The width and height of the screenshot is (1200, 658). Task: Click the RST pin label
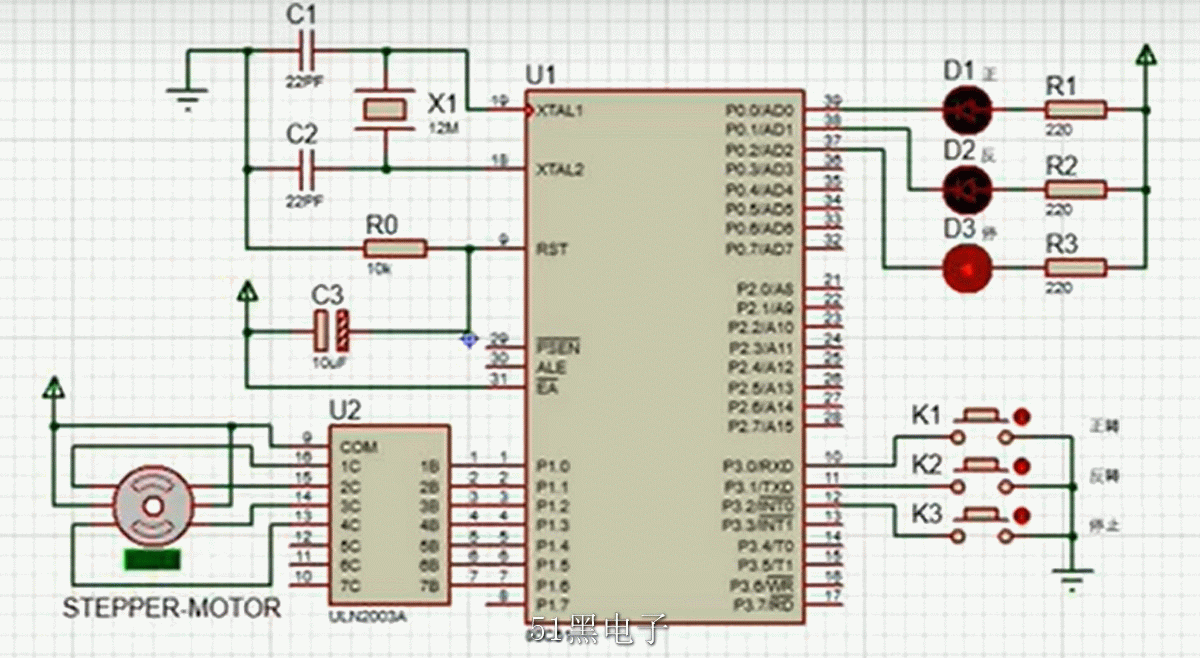point(552,249)
